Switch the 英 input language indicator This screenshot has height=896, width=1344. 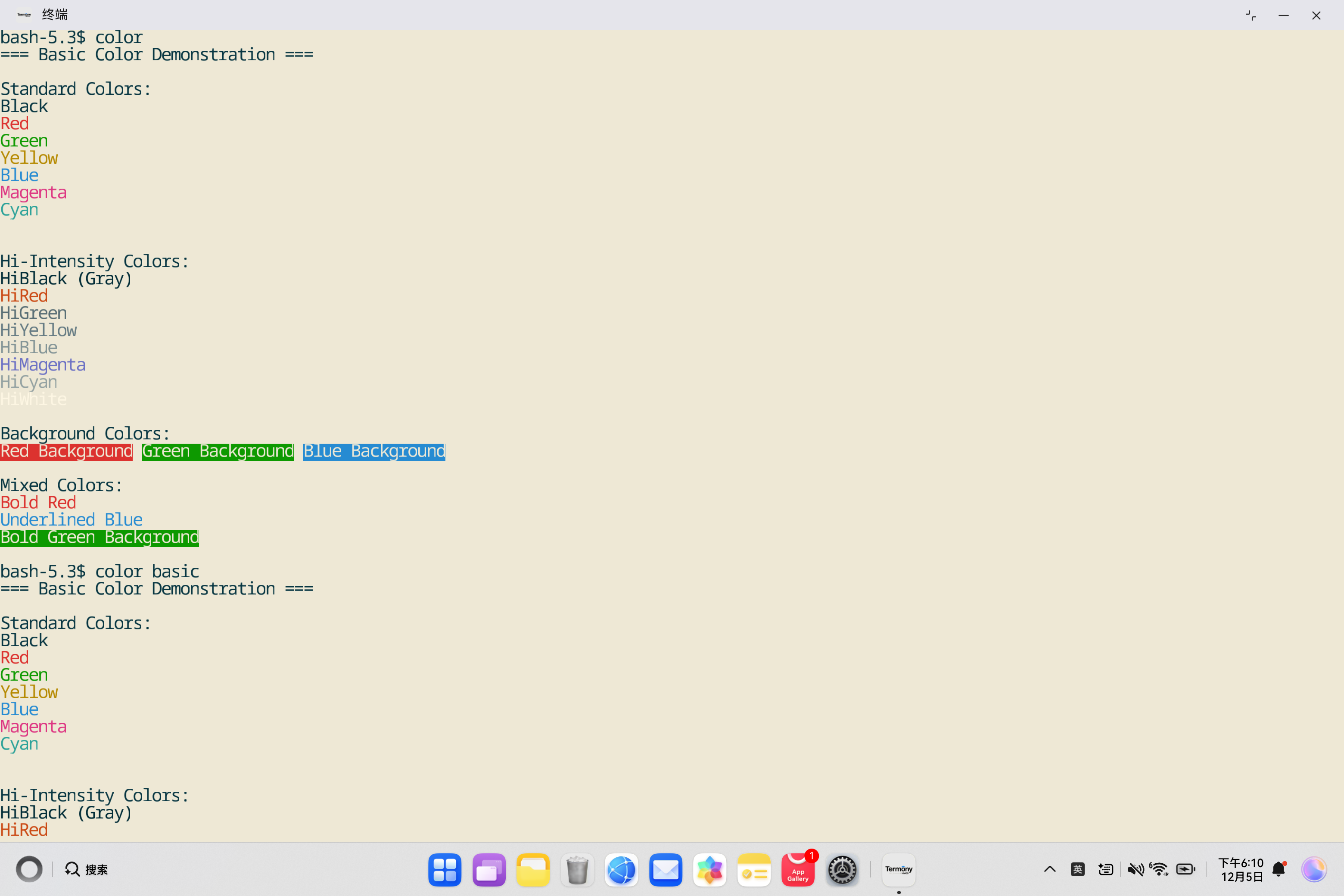point(1077,870)
